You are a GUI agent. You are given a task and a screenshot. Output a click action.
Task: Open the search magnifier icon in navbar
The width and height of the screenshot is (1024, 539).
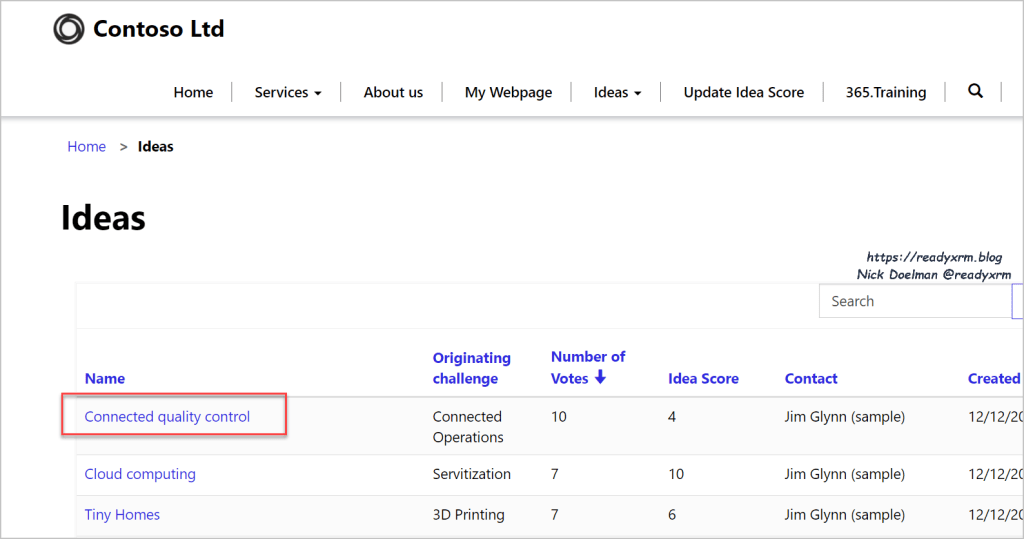point(975,91)
